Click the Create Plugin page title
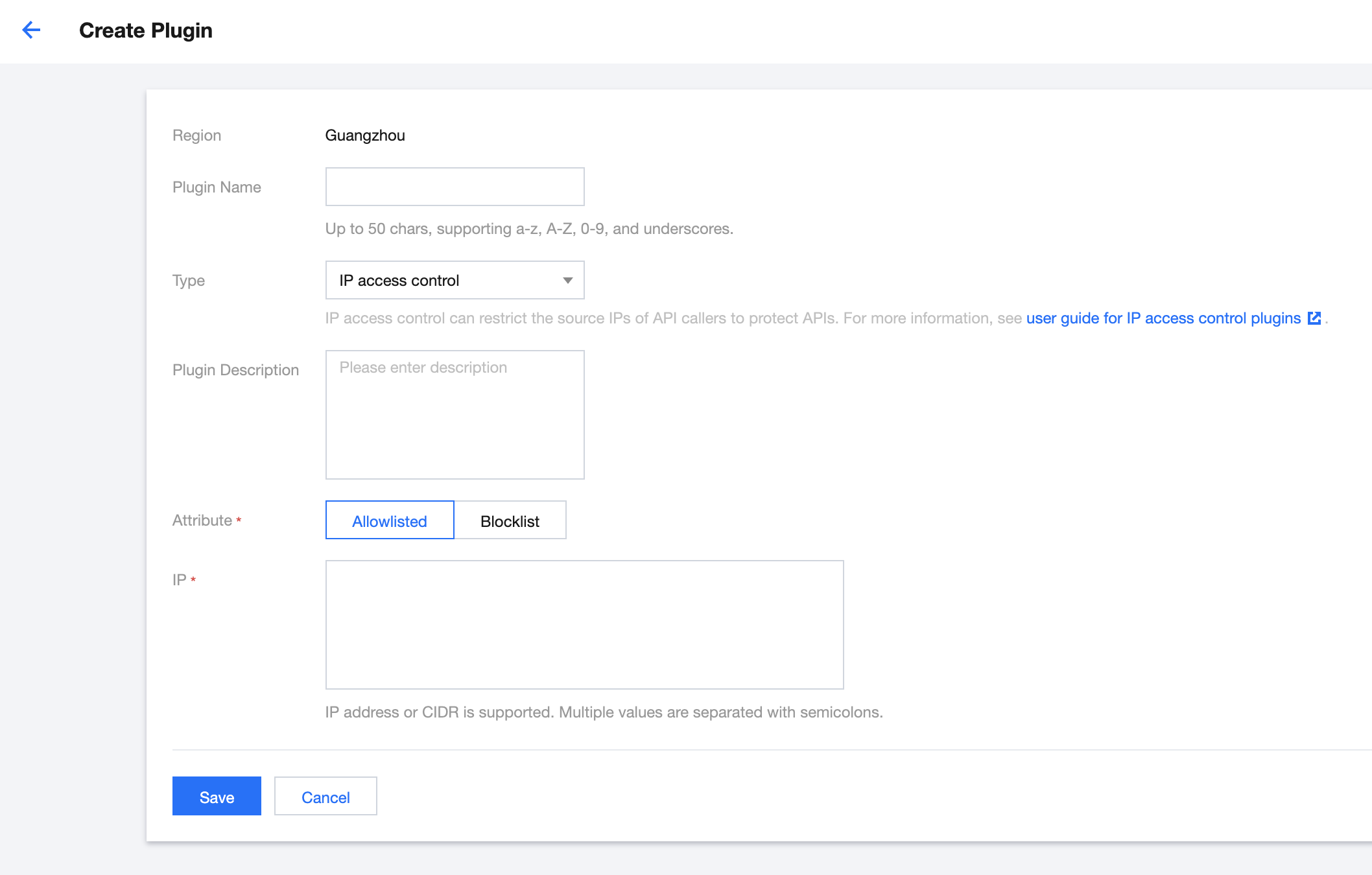Image resolution: width=1372 pixels, height=875 pixels. (x=146, y=30)
